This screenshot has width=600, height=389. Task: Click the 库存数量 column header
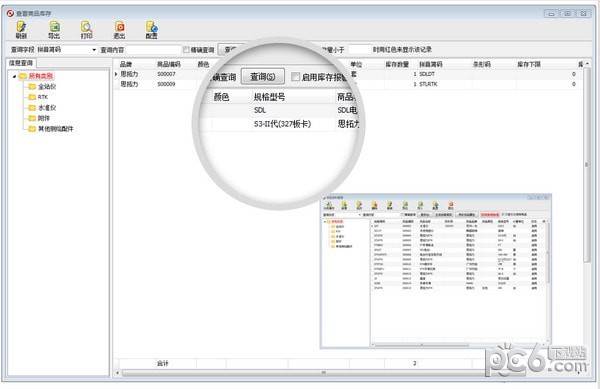coord(397,64)
